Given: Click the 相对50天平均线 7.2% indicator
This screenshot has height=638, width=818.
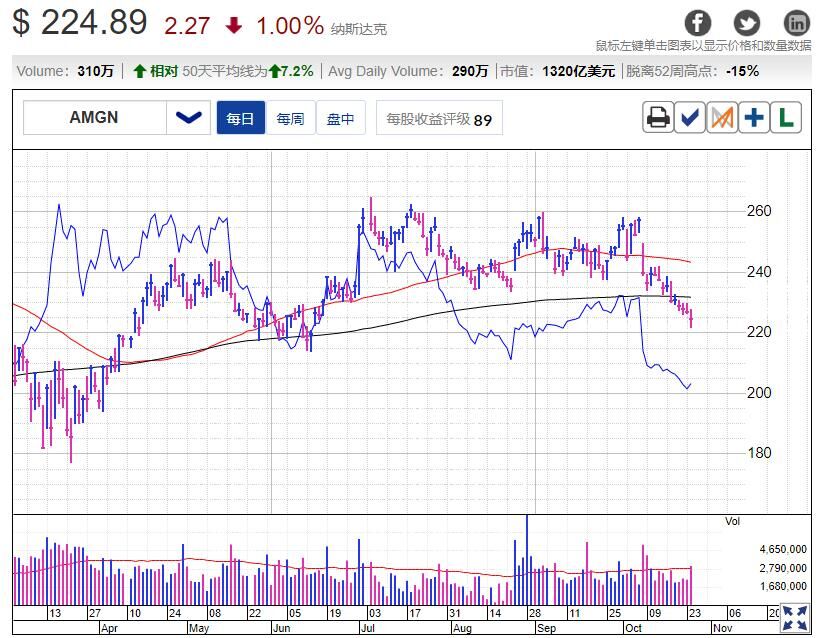Looking at the screenshot, I should coord(223,71).
